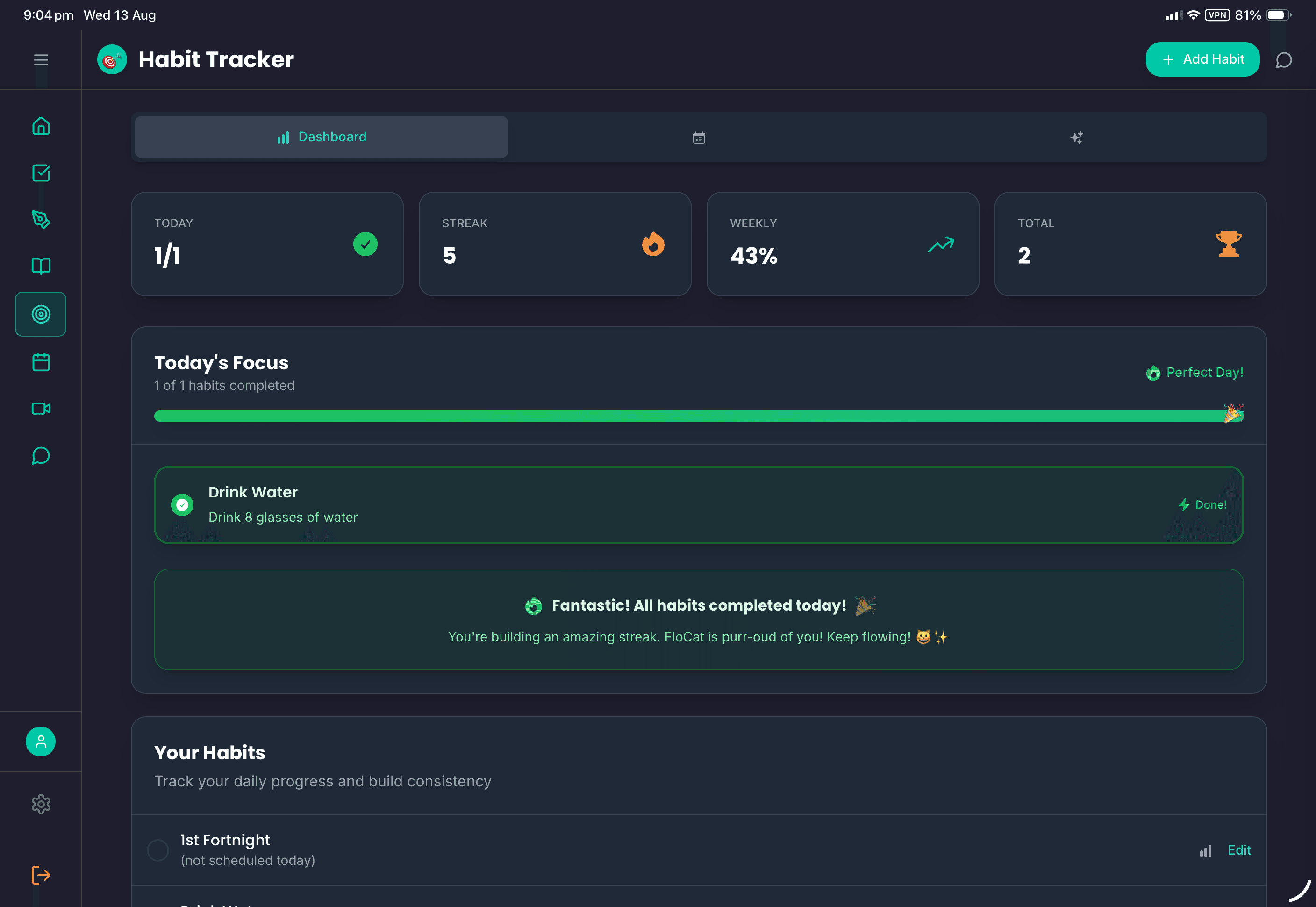This screenshot has height=907, width=1316.
Task: Mark 1st Fortnight habit as complete
Action: (x=158, y=850)
